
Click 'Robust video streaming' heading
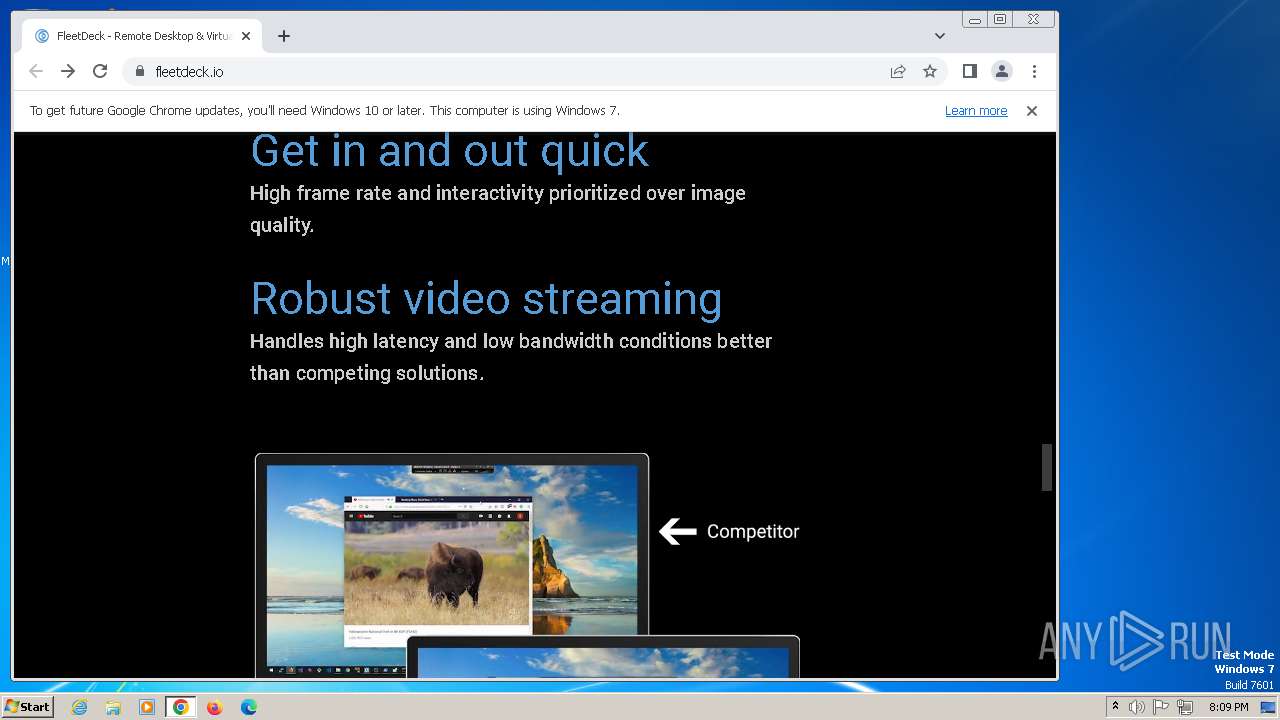(x=486, y=299)
